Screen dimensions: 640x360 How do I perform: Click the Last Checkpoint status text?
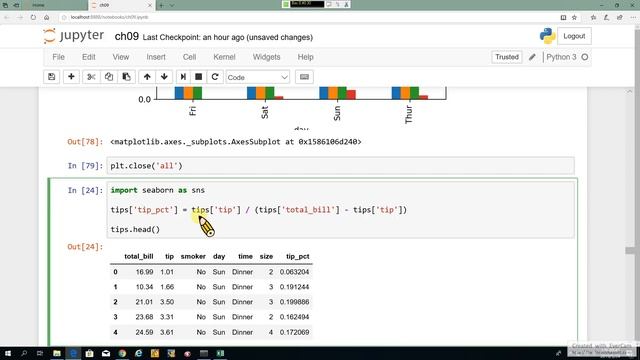227,37
